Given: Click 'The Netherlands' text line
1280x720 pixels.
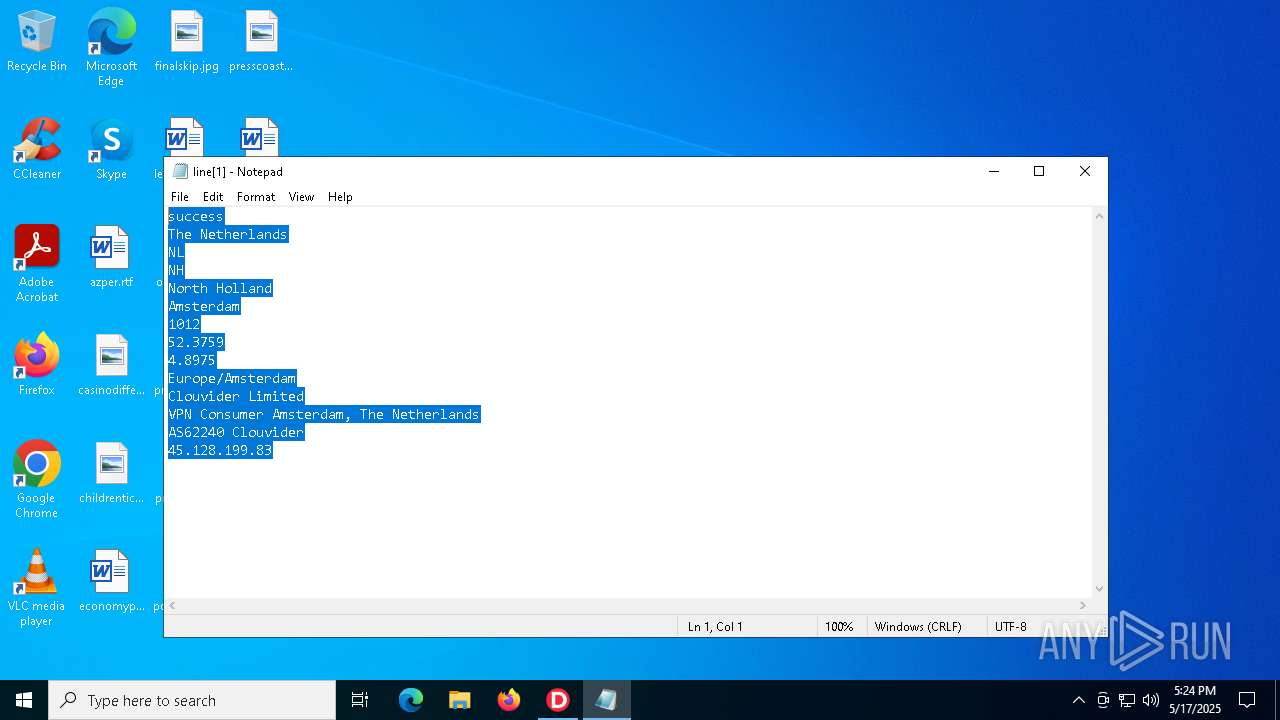Looking at the screenshot, I should [x=228, y=234].
